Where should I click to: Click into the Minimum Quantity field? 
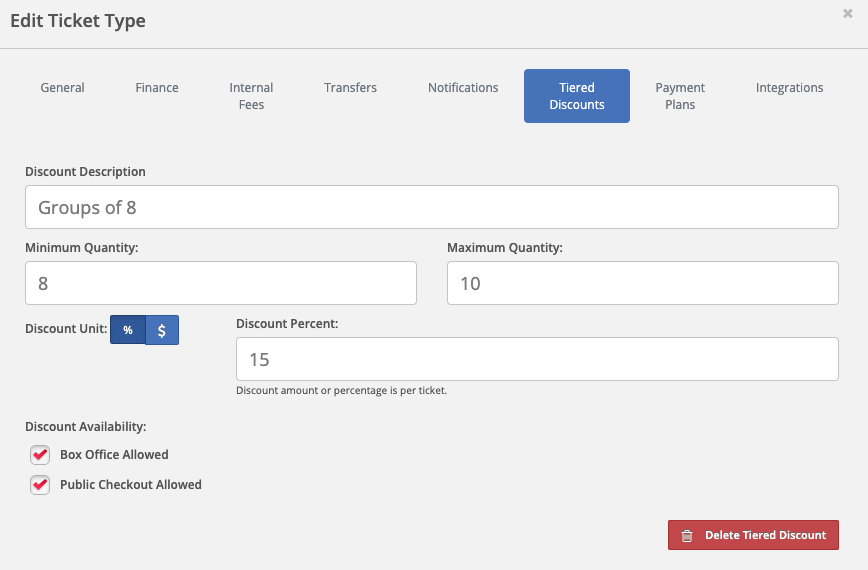[x=221, y=283]
